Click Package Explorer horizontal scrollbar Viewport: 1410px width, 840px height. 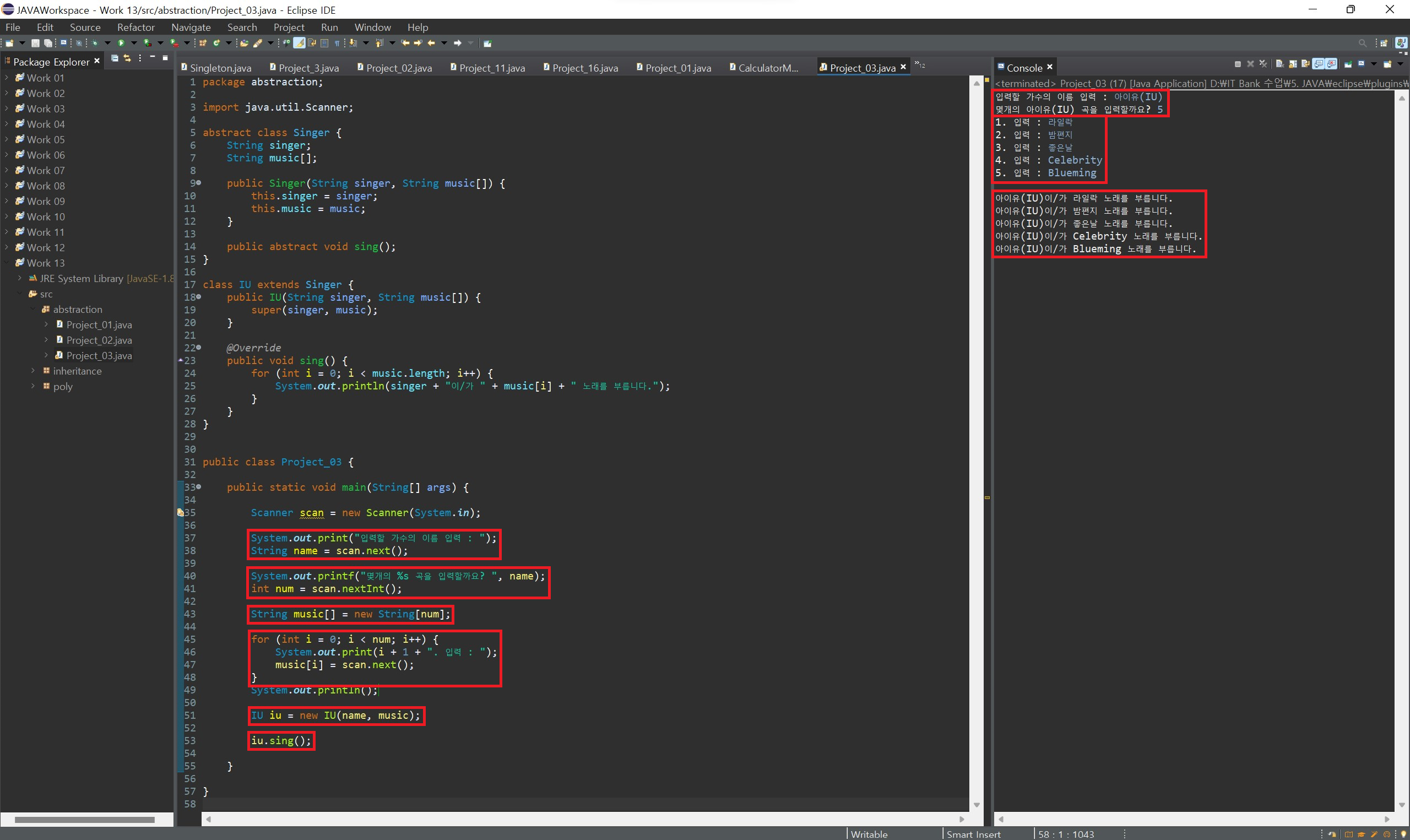pyautogui.click(x=85, y=819)
